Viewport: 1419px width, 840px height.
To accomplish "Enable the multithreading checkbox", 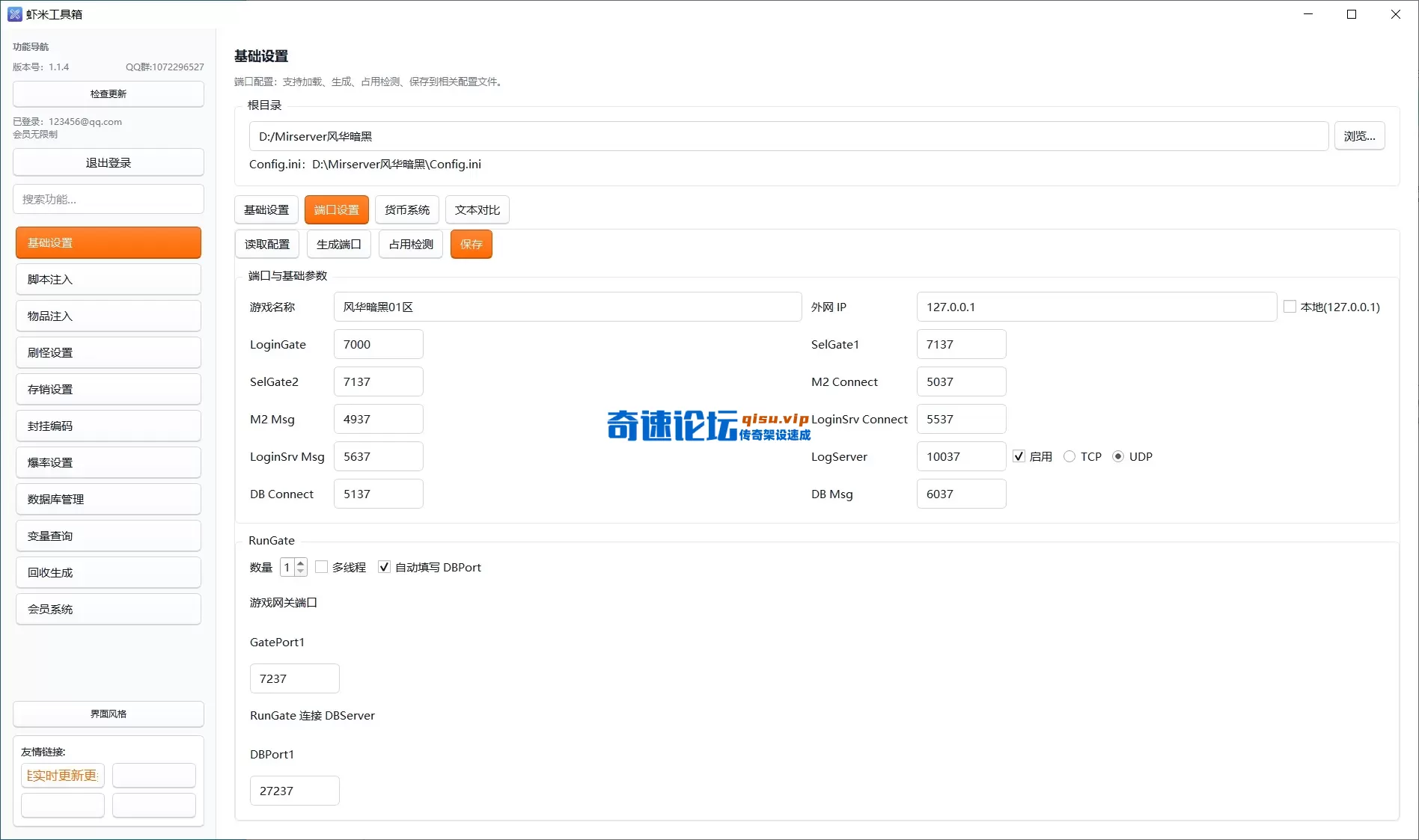I will 322,567.
